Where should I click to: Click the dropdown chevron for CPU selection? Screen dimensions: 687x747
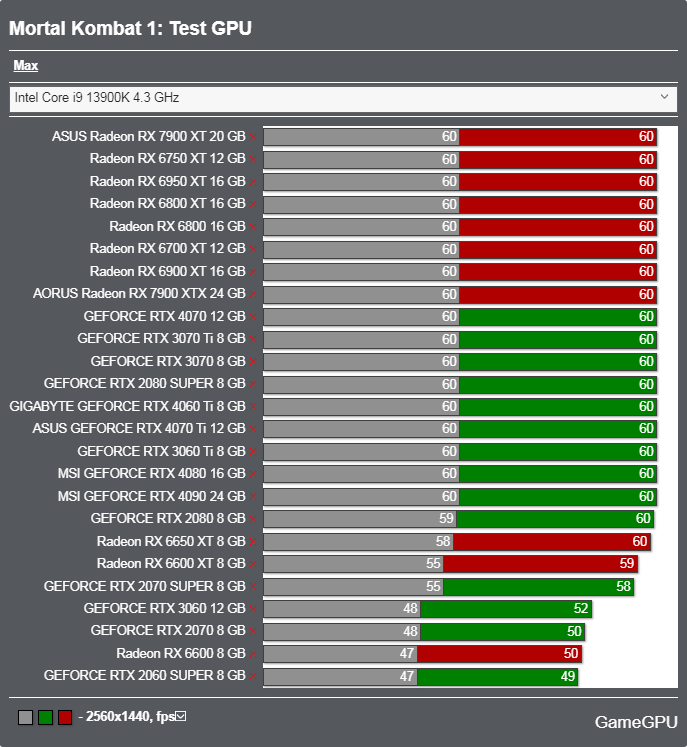pyautogui.click(x=664, y=97)
